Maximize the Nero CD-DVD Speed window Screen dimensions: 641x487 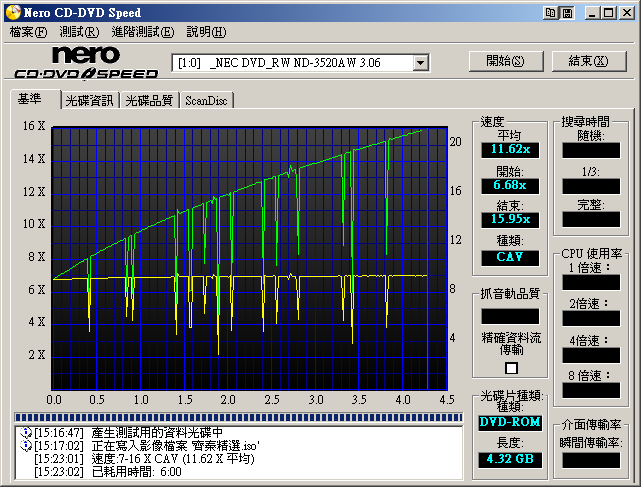(x=609, y=13)
